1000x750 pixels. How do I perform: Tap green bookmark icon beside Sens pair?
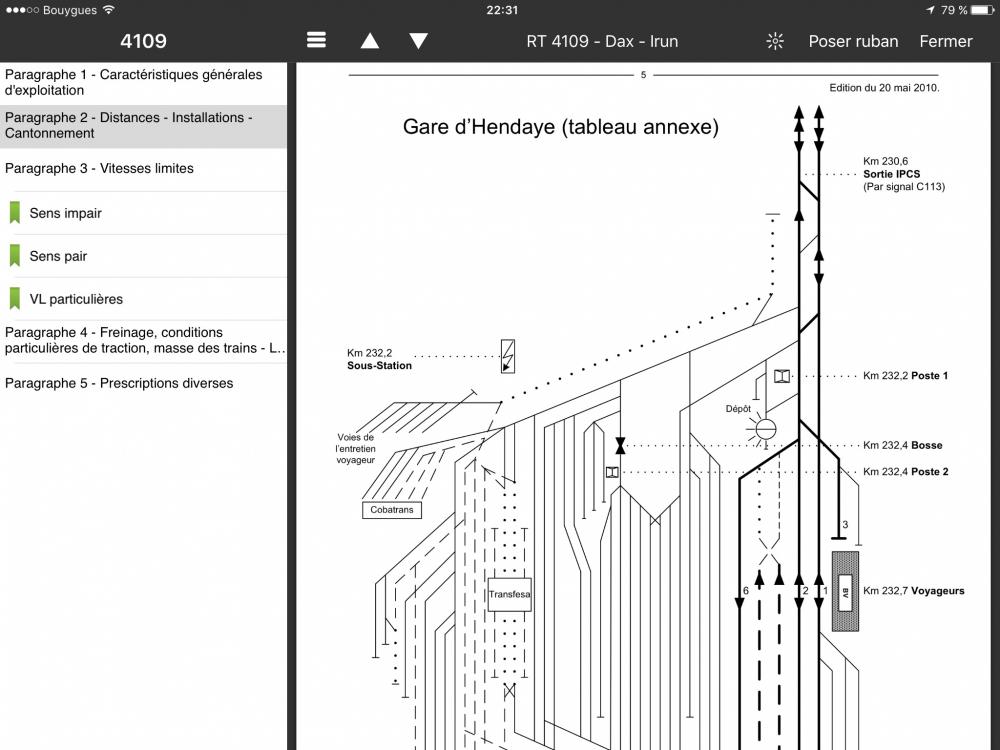(15, 256)
